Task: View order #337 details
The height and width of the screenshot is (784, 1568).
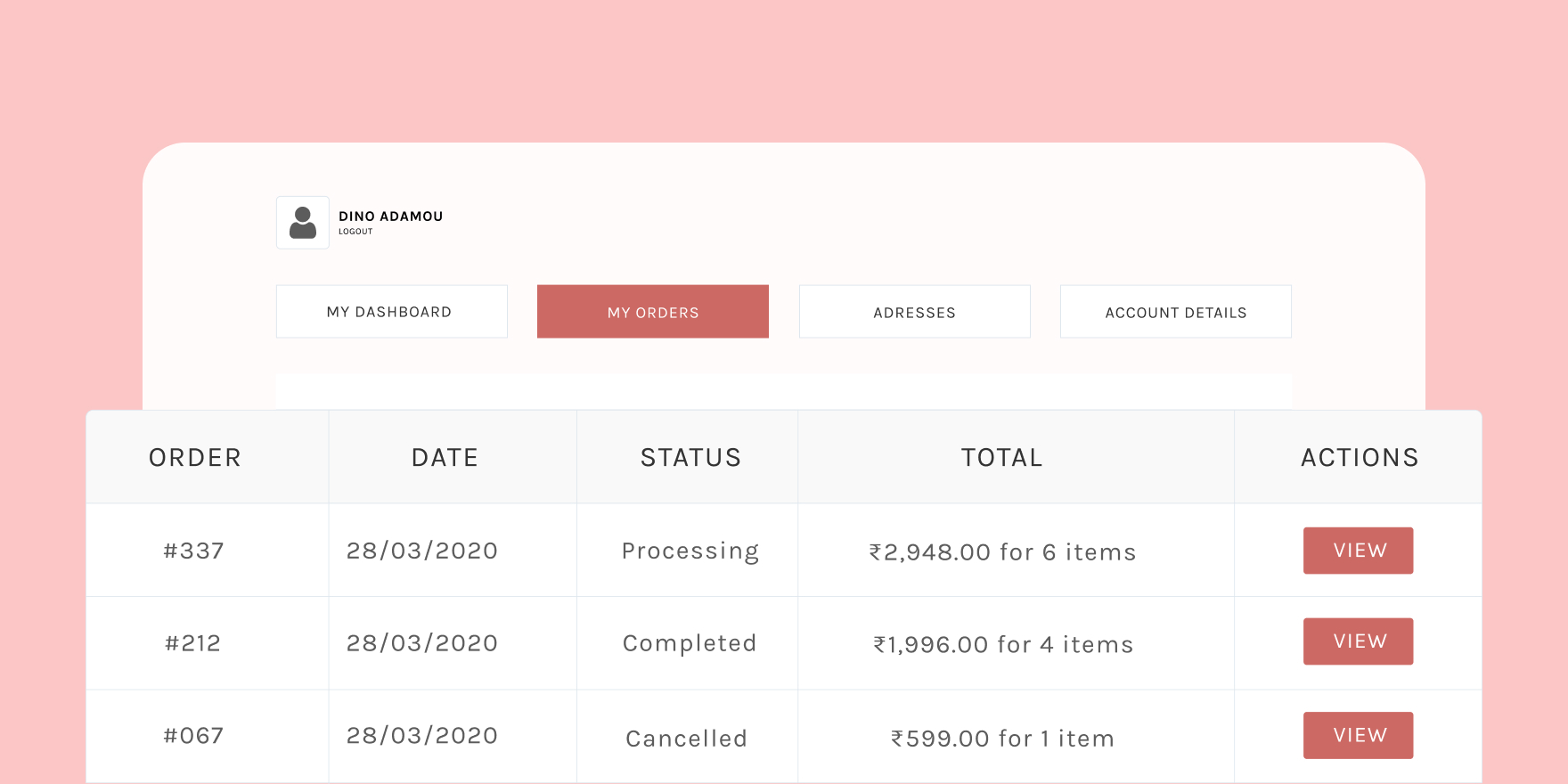Action: pos(1358,551)
